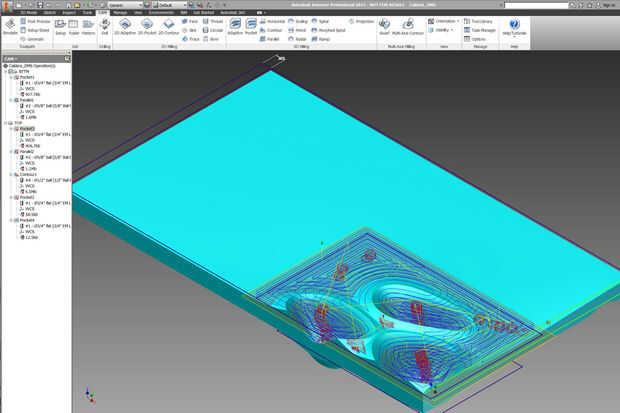Open the Generic material dropdown

click(x=125, y=5)
